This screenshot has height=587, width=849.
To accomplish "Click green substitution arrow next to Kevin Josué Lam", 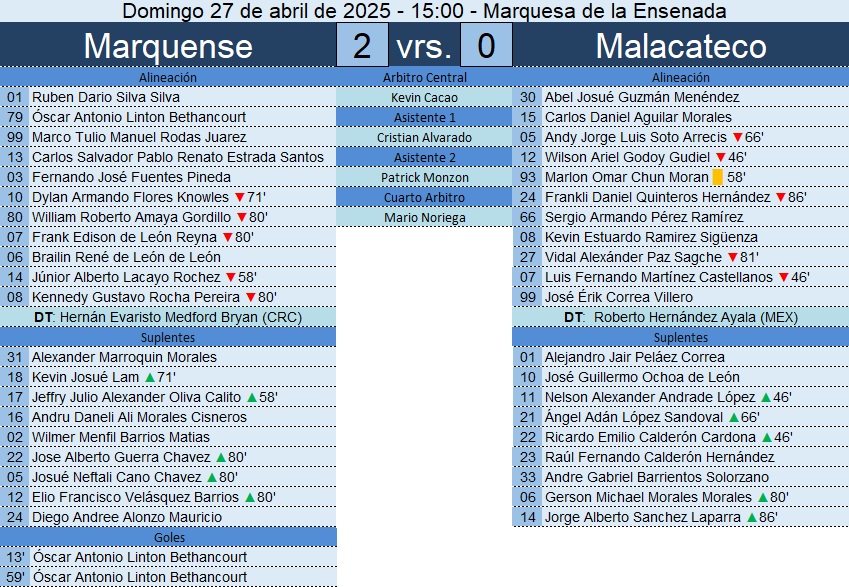I will 149,378.
